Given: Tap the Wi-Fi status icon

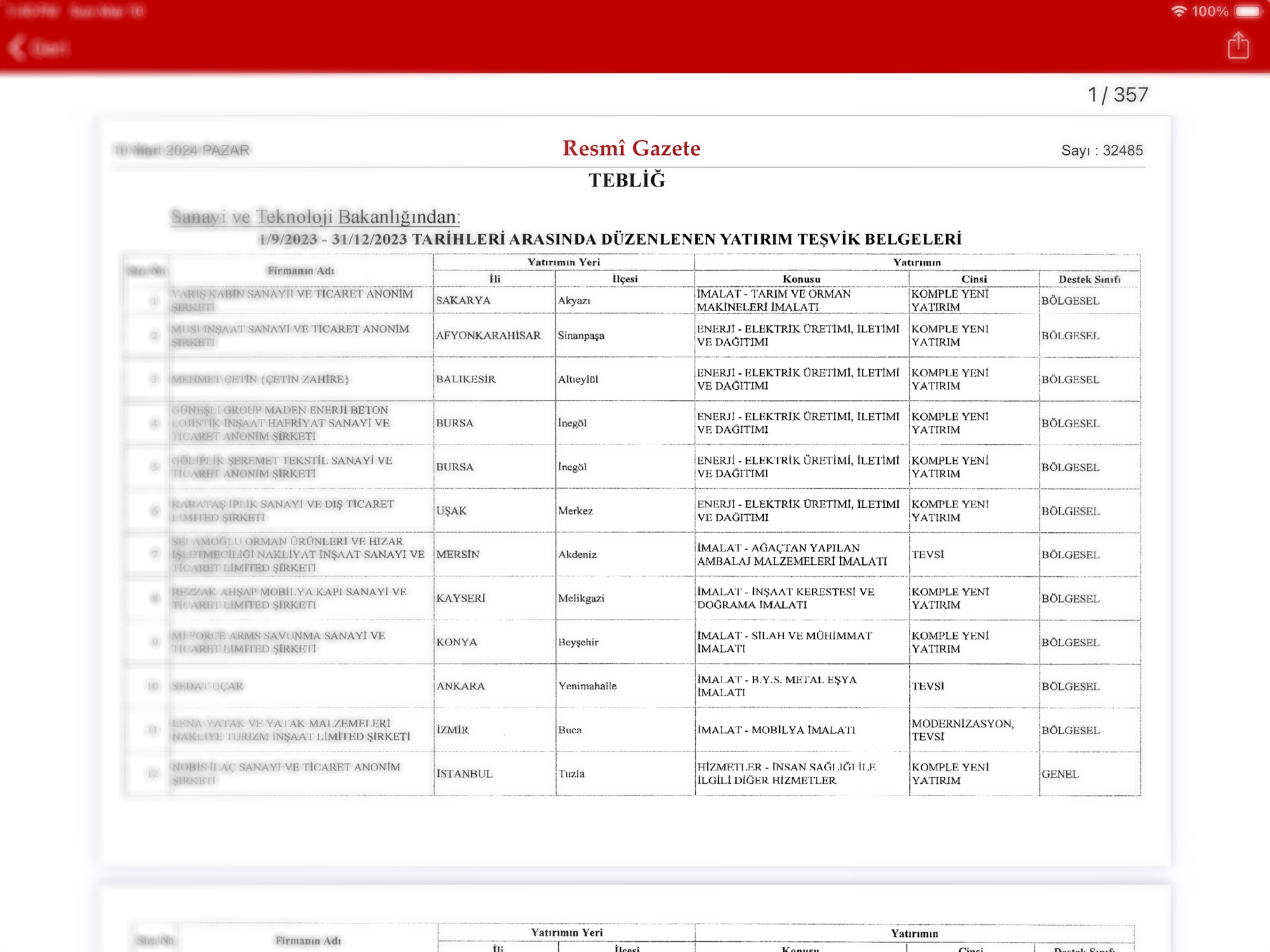Looking at the screenshot, I should [x=1178, y=11].
